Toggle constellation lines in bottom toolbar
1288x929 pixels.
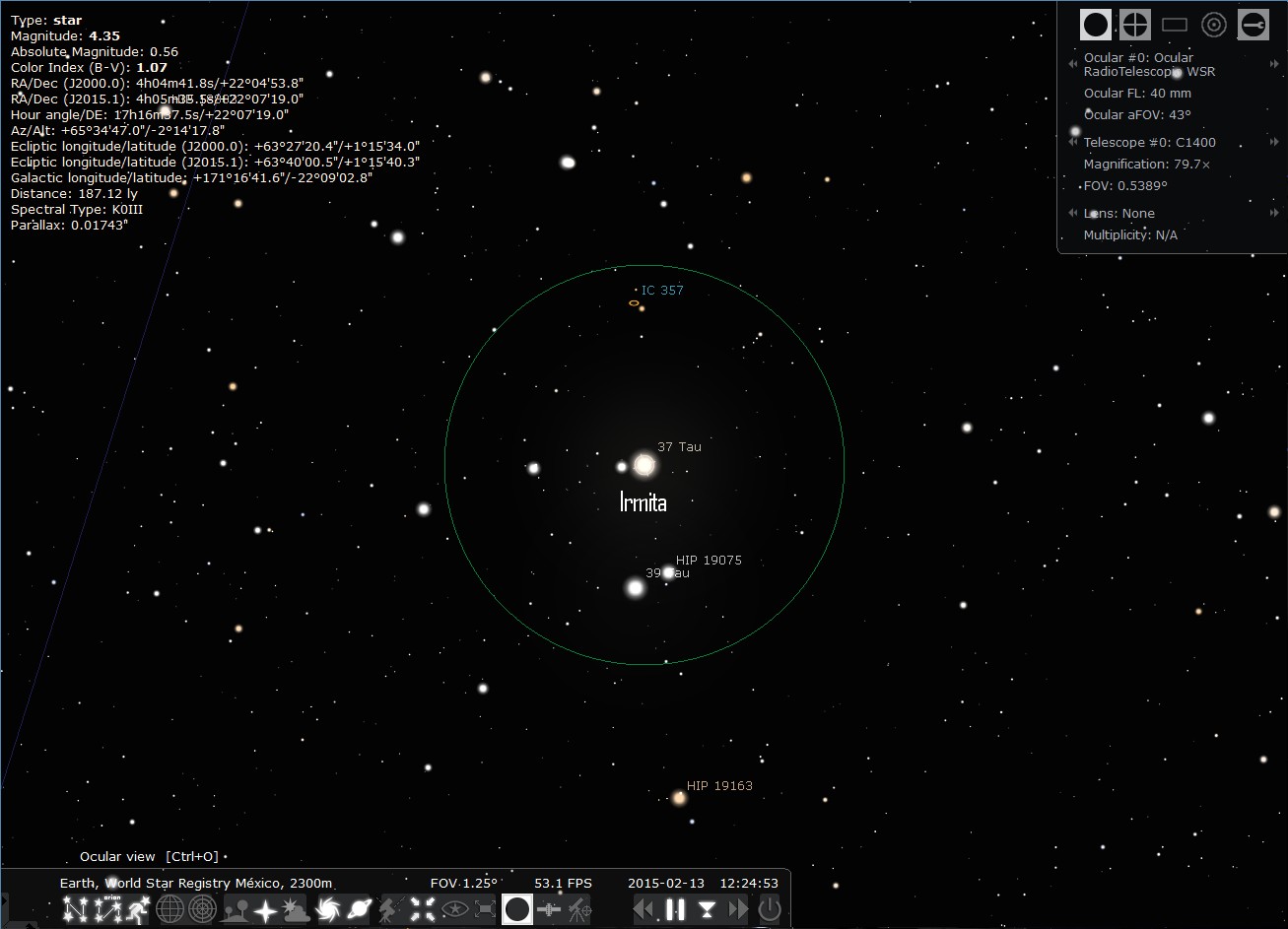coord(75,909)
